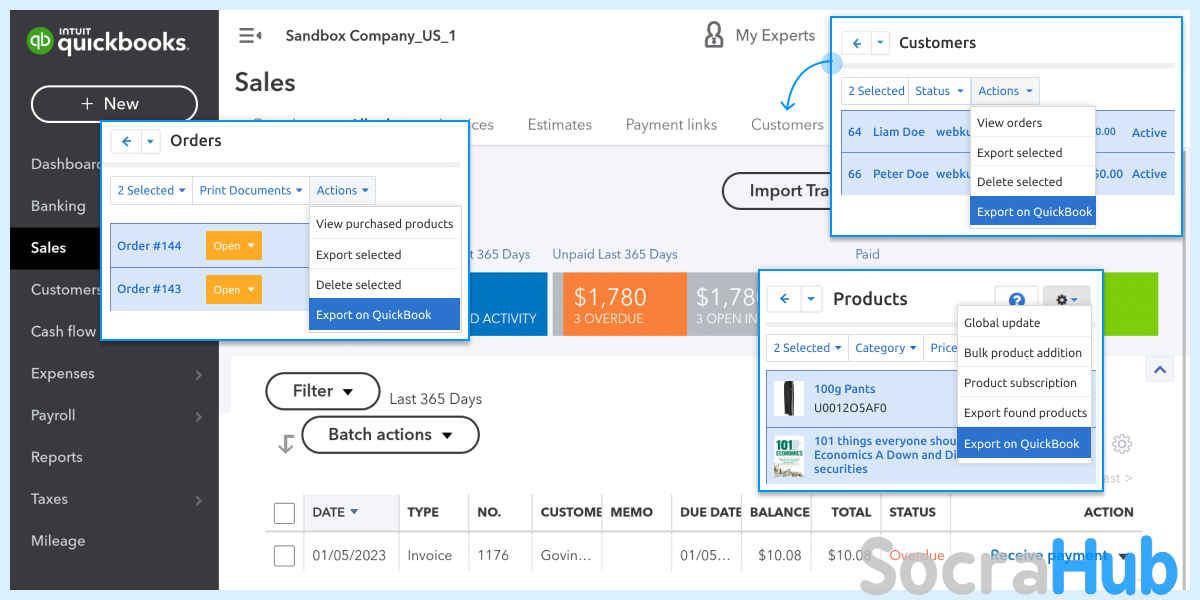Open dropdown next to Products back arrow

pos(810,299)
